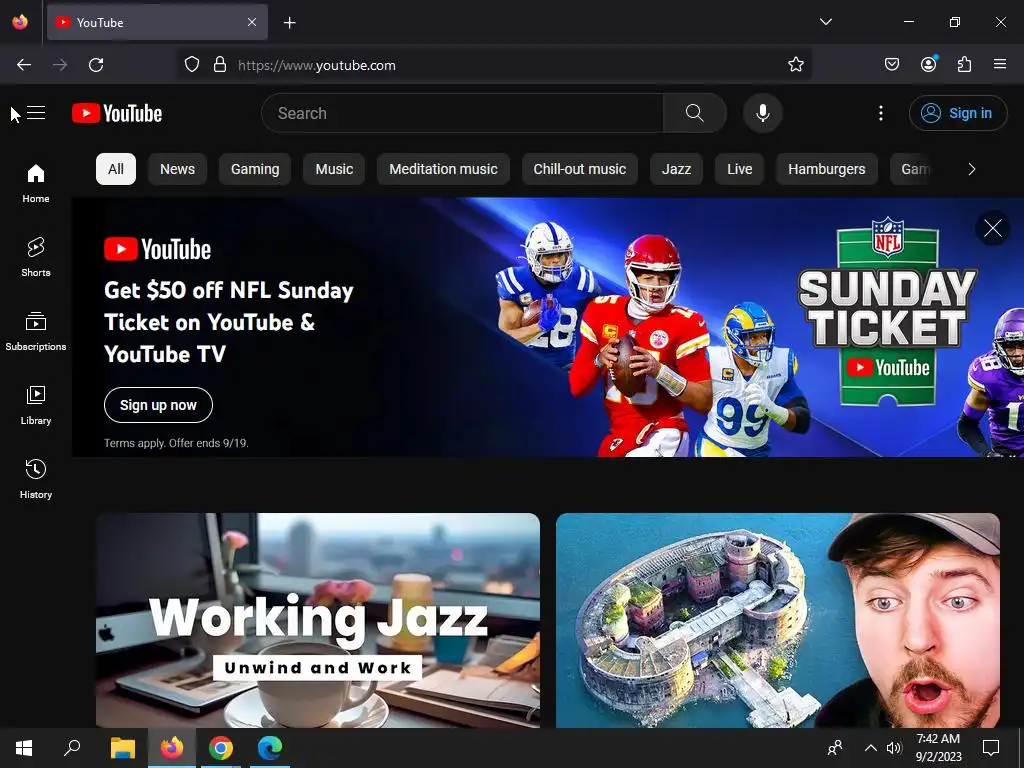Open File Explorer from taskbar
The height and width of the screenshot is (768, 1024).
click(122, 748)
